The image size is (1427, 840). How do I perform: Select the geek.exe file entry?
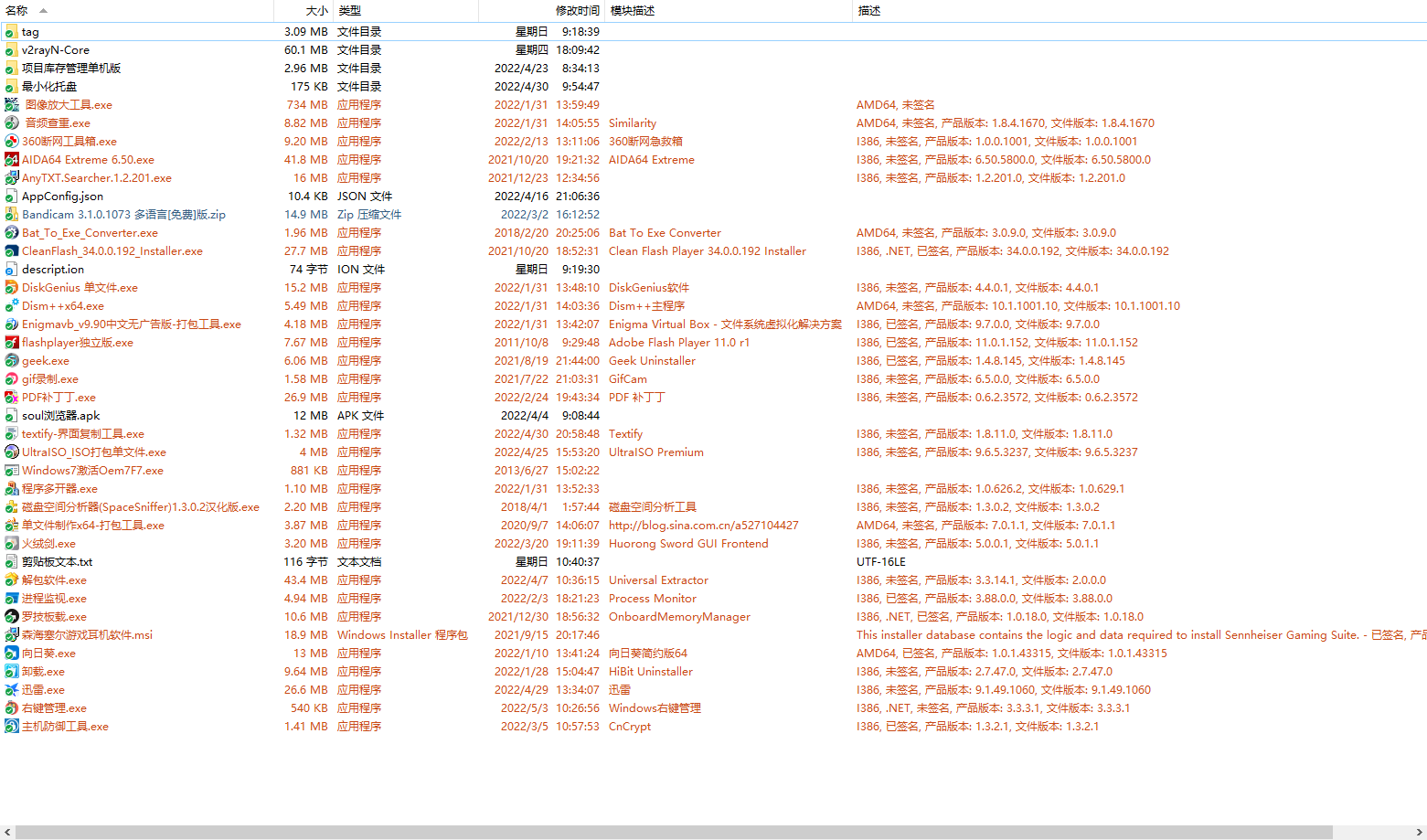click(46, 361)
